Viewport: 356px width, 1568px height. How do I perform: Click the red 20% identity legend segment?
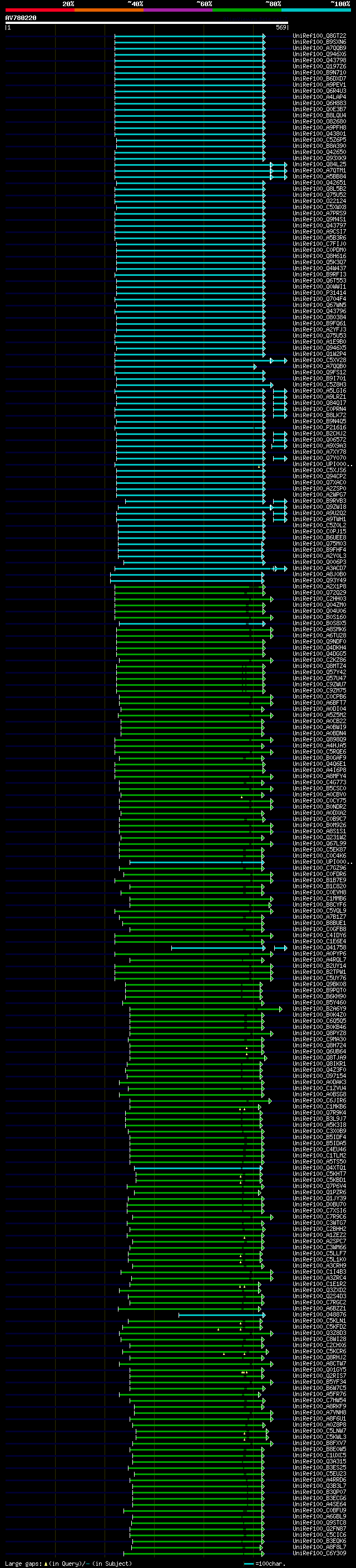click(x=39, y=10)
